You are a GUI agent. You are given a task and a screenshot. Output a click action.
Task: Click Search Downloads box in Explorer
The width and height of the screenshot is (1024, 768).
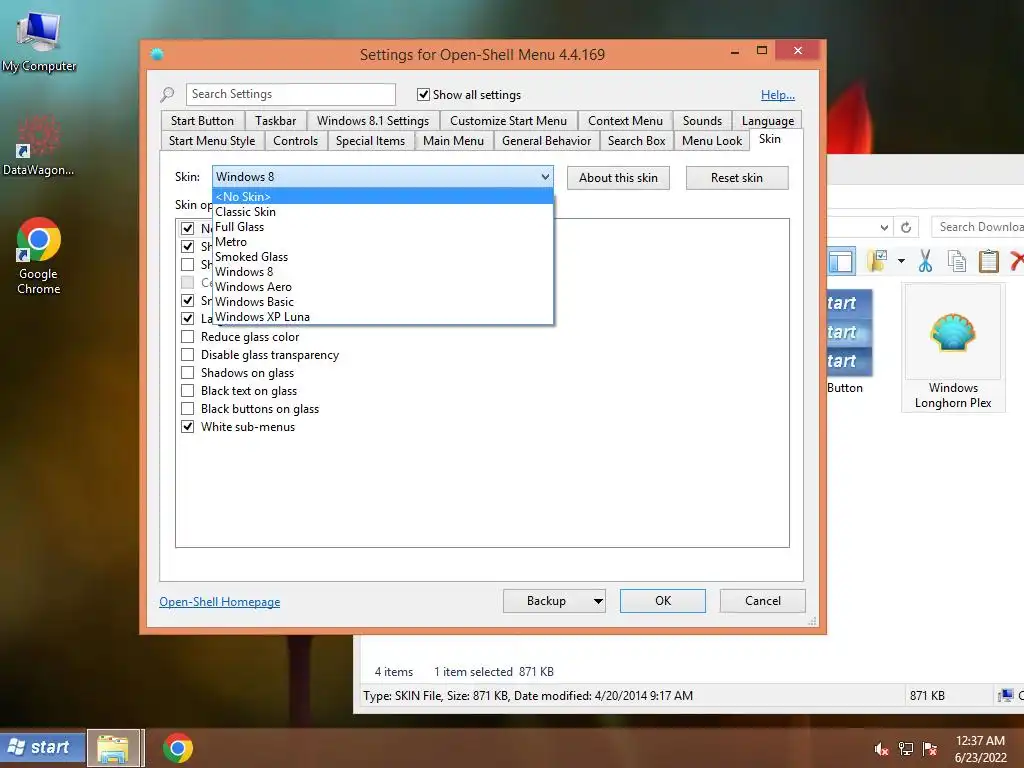978,227
